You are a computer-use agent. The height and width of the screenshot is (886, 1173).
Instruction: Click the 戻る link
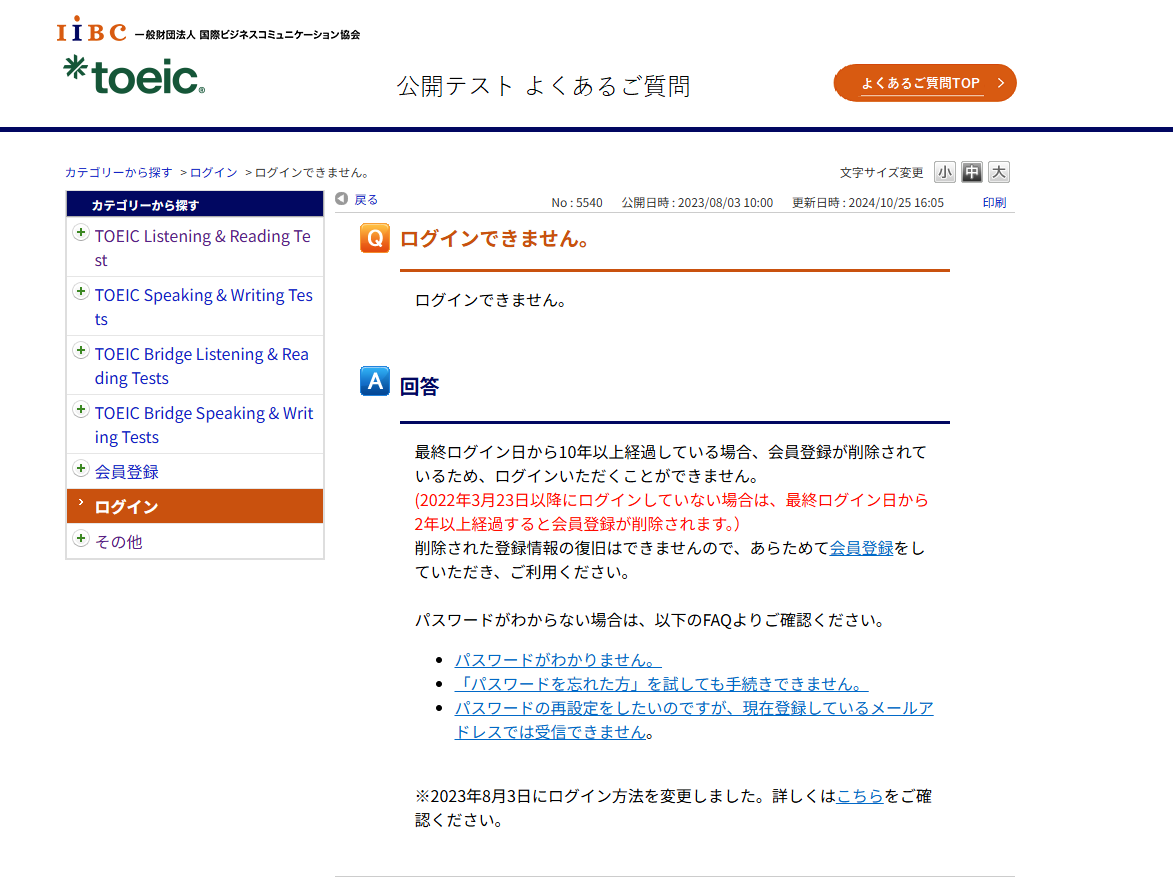366,200
